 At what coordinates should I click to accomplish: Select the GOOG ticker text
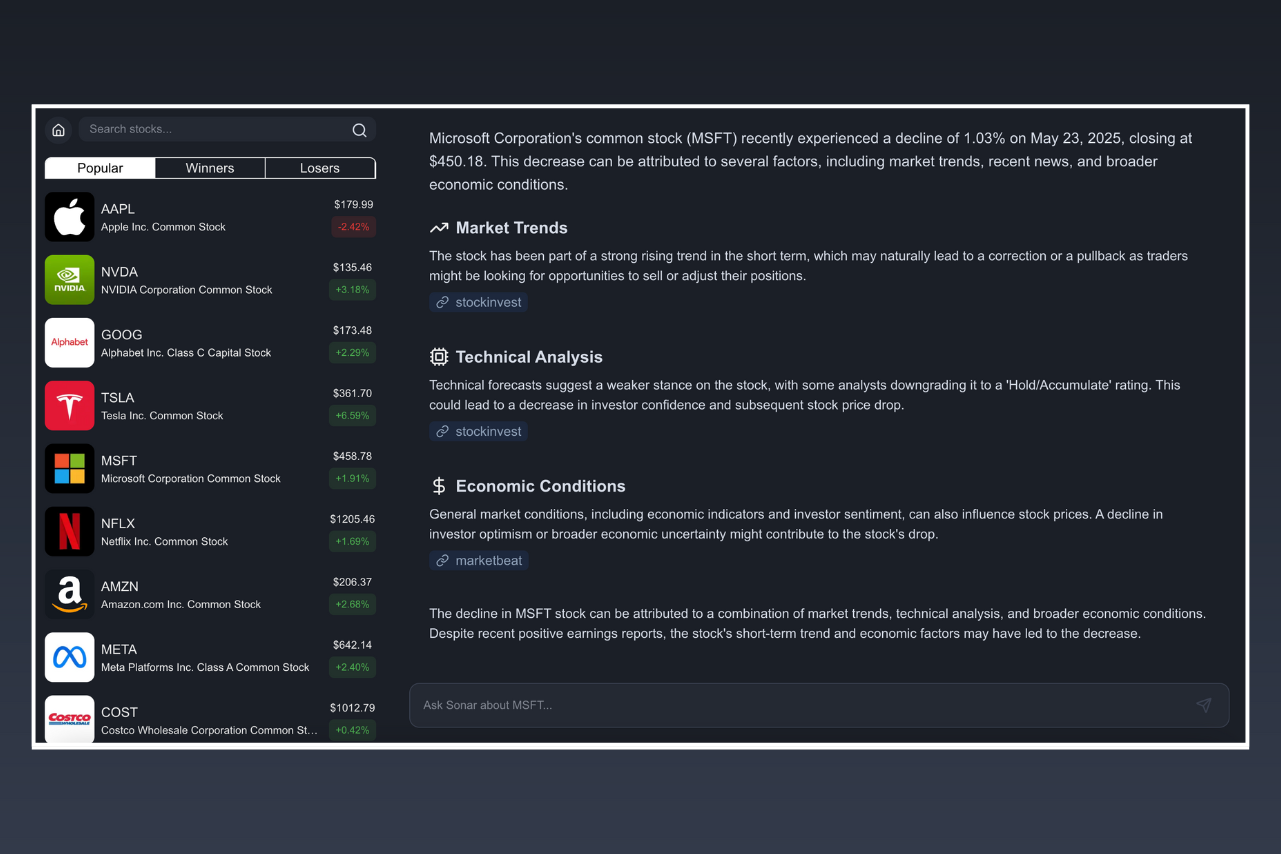coord(122,335)
